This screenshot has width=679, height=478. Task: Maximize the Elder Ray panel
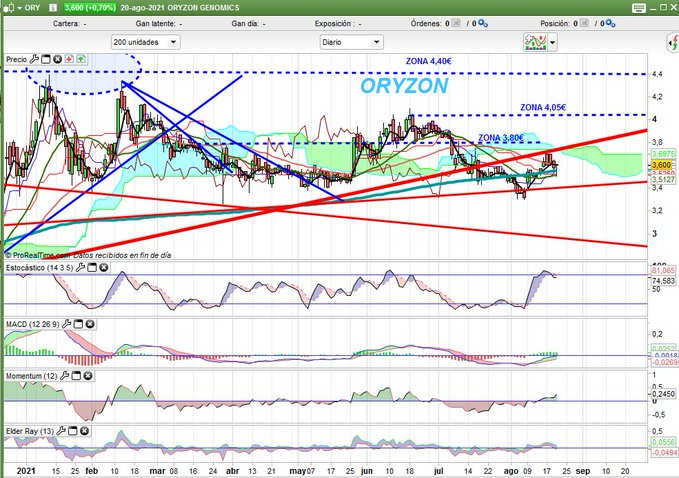[x=73, y=431]
